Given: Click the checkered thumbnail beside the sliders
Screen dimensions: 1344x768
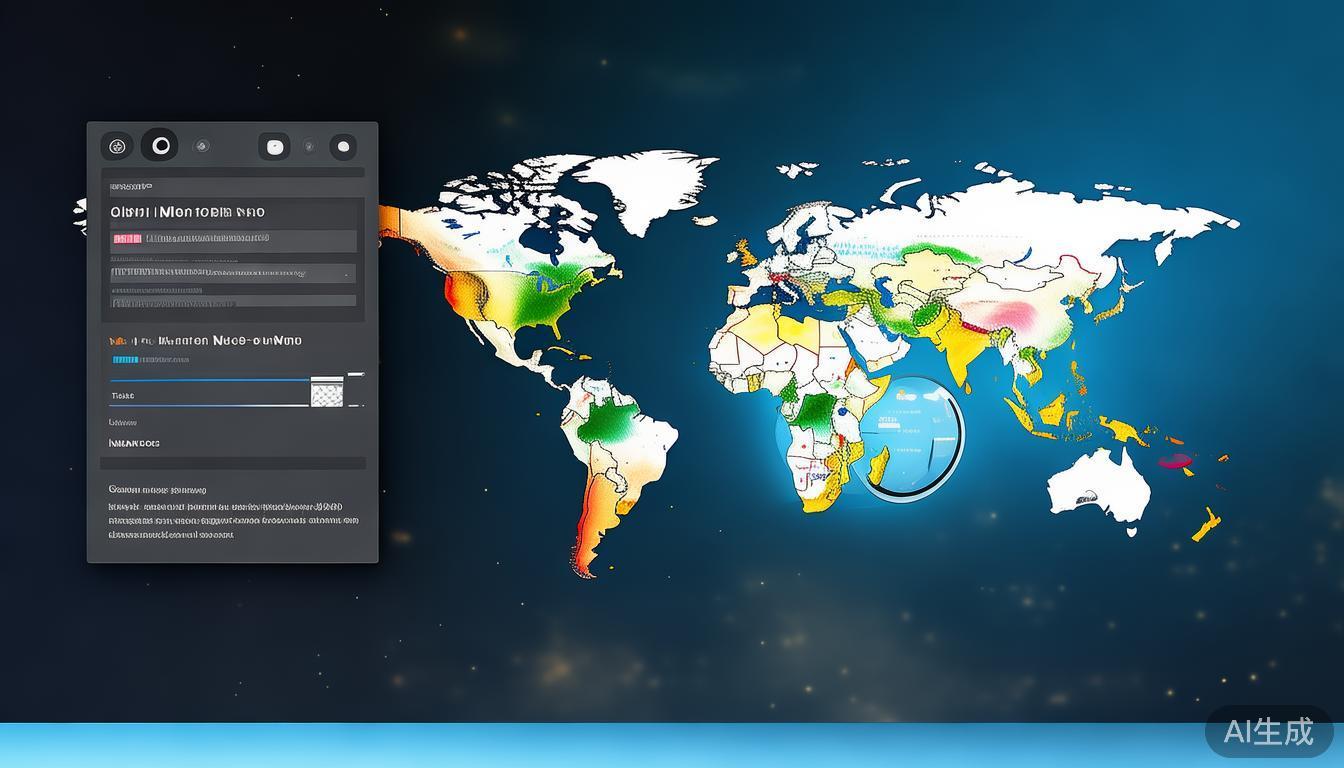Looking at the screenshot, I should pyautogui.click(x=327, y=392).
